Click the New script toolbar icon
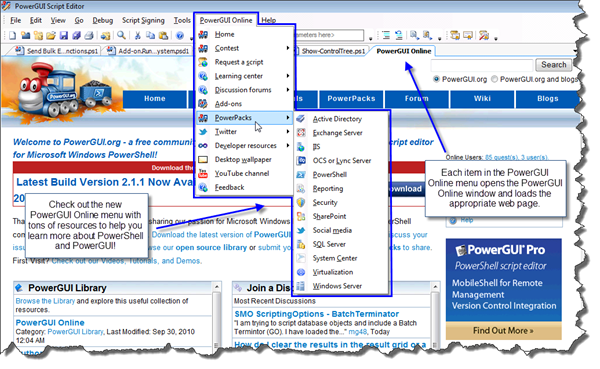 13,36
